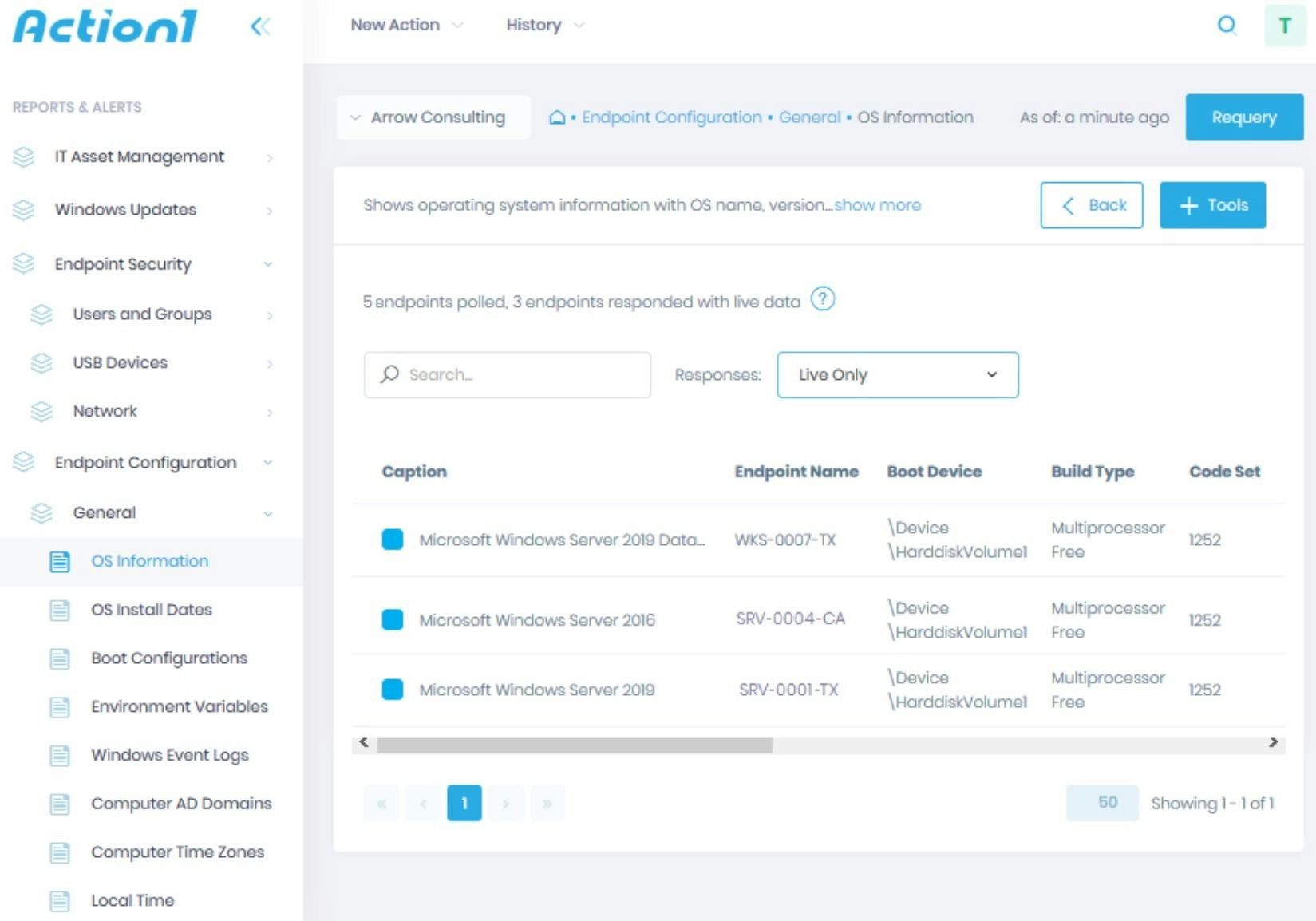Screen dimensions: 1316x921
Task: Click the next page arrow button
Action: [x=506, y=804]
